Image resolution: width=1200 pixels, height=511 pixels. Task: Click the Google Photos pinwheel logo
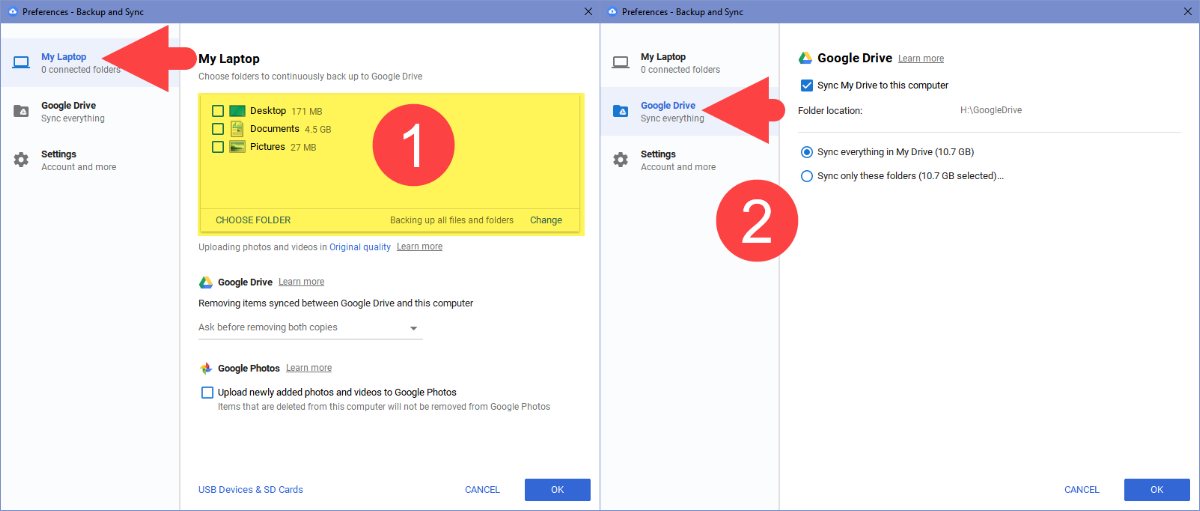click(206, 368)
